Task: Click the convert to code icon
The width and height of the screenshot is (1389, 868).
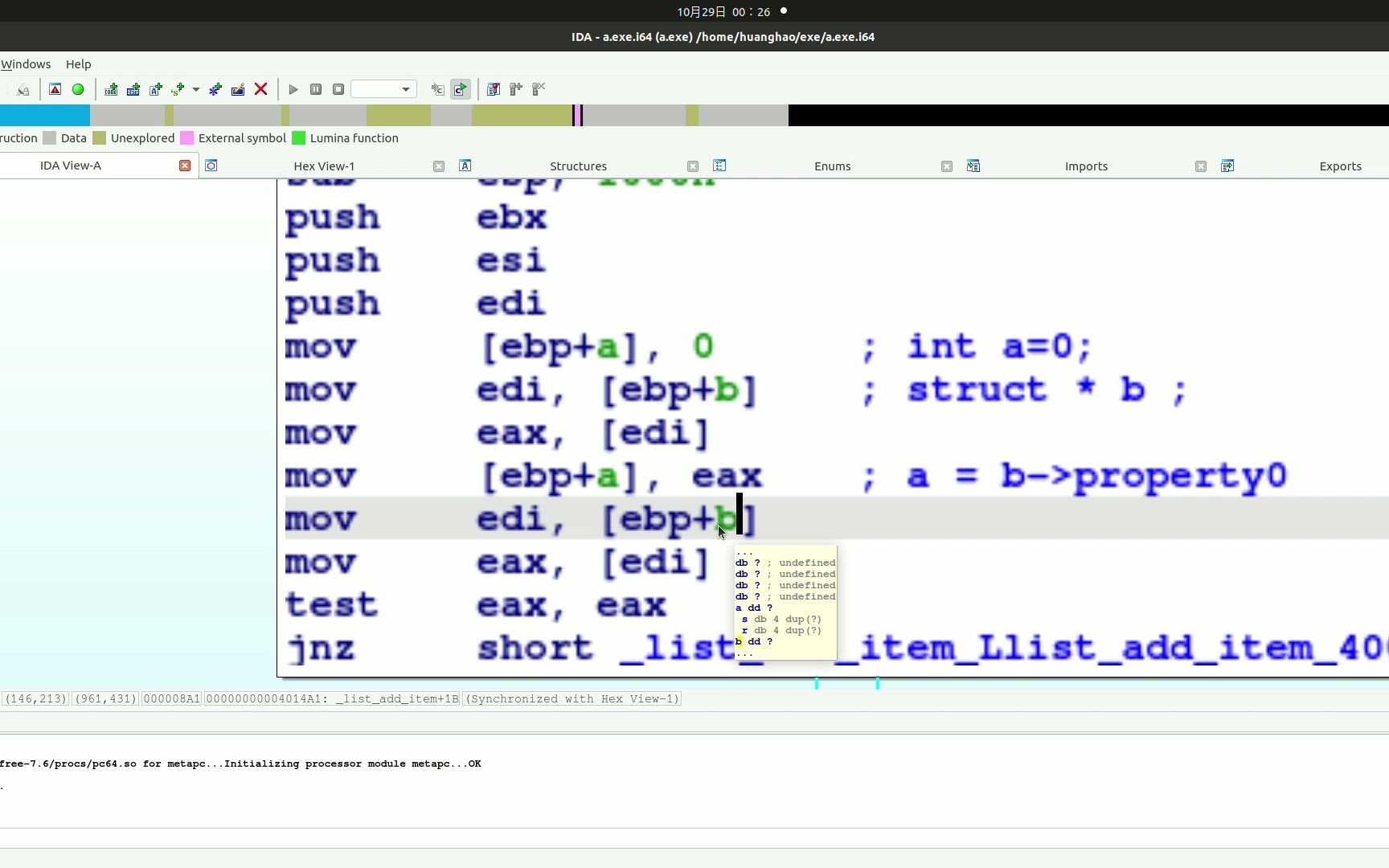Action: pyautogui.click(x=111, y=89)
